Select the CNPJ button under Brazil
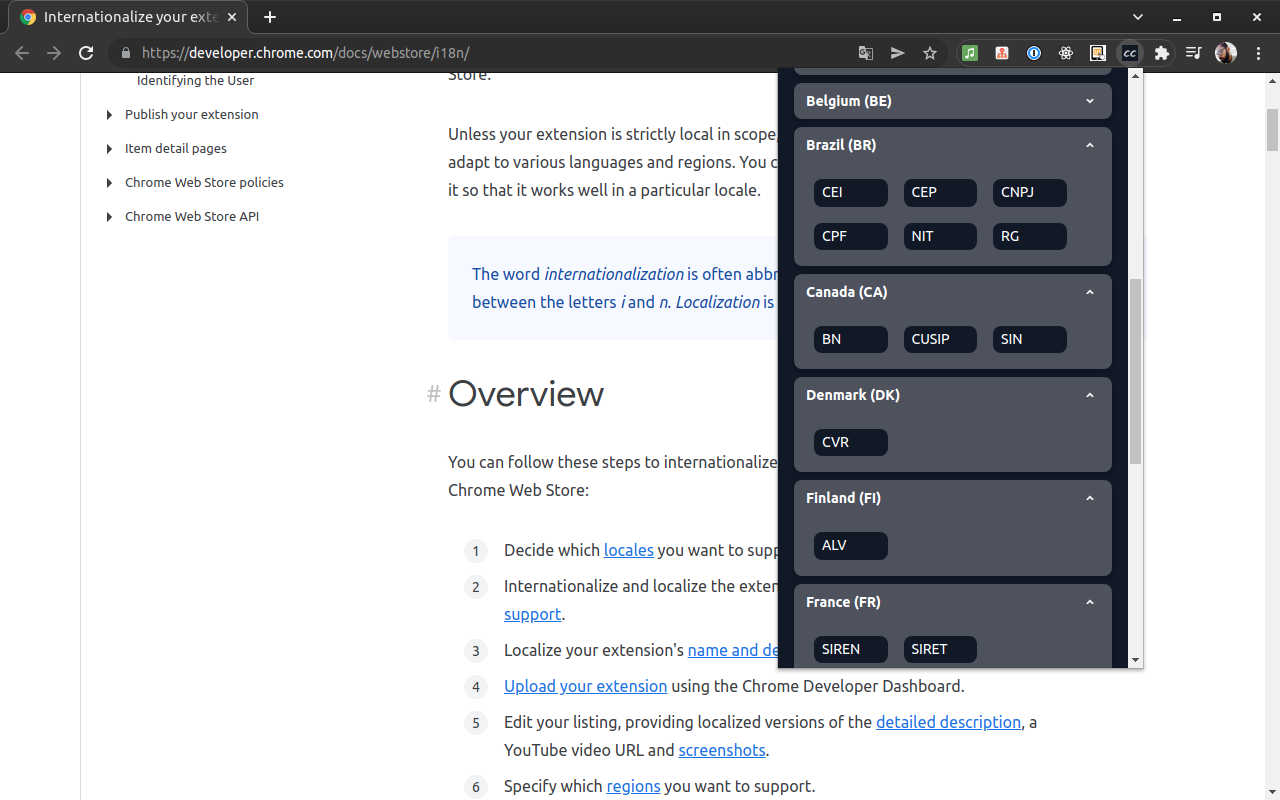The image size is (1280, 800). pyautogui.click(x=1029, y=193)
